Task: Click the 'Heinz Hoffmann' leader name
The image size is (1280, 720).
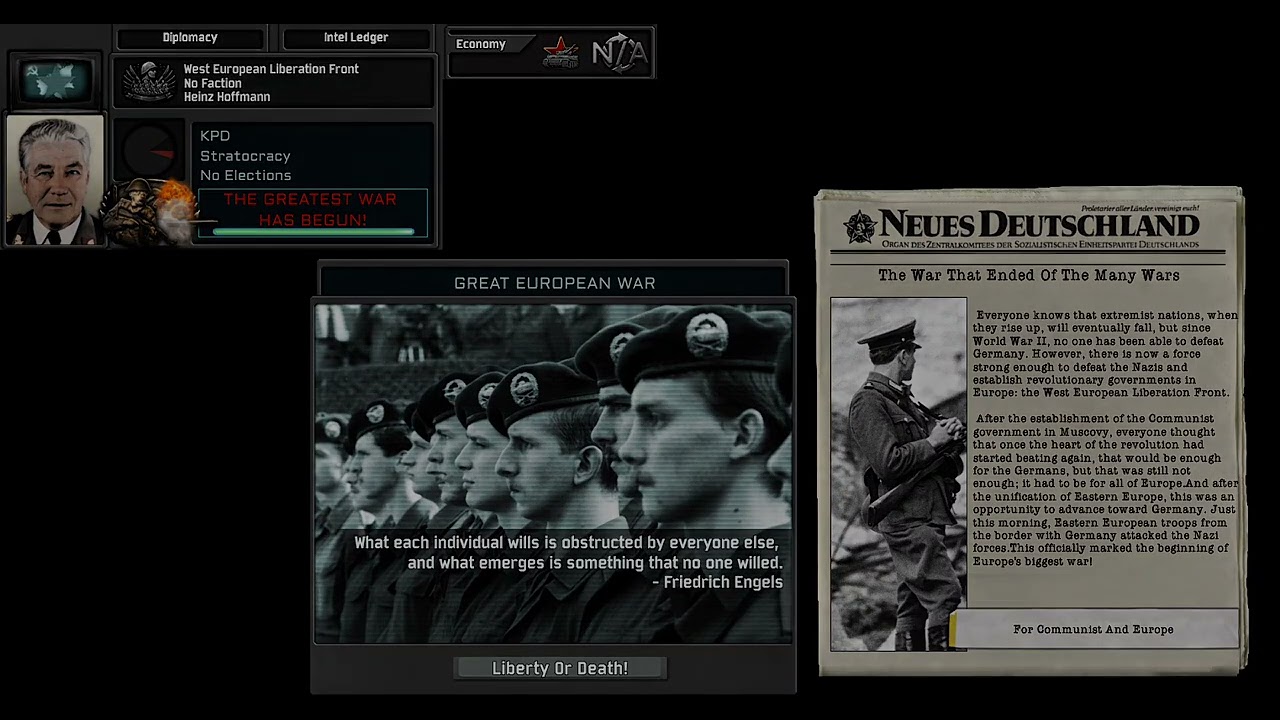Action: 227,97
